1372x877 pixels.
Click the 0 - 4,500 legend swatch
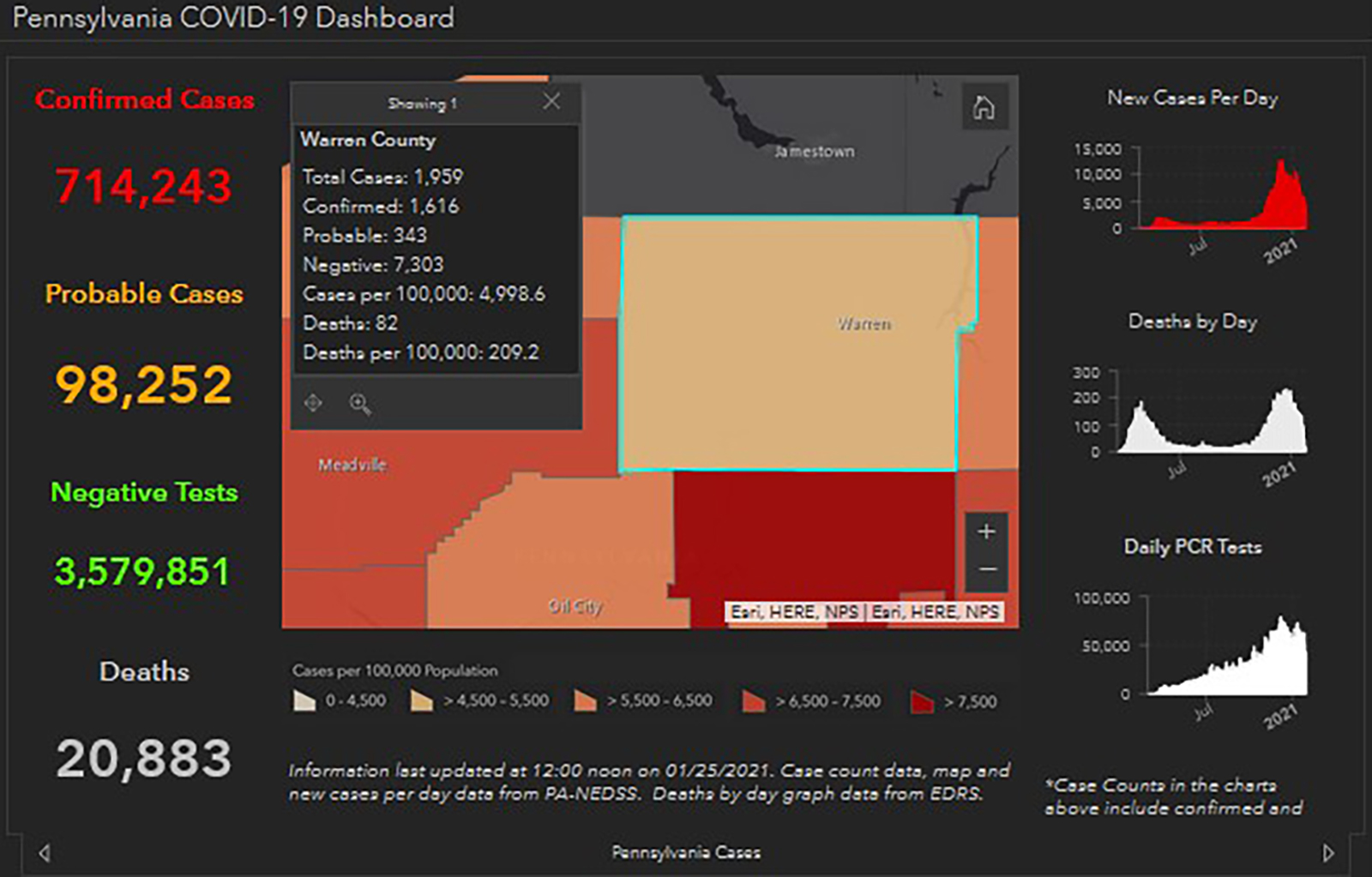click(x=304, y=700)
